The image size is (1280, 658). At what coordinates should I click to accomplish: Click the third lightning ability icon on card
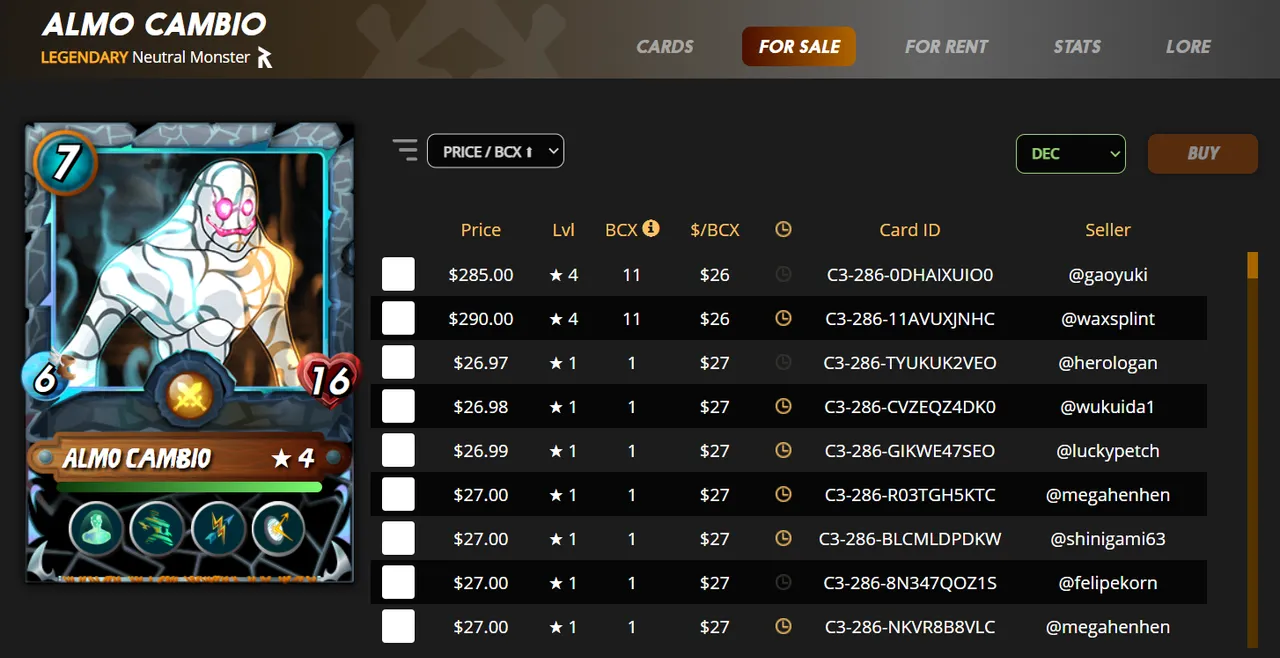218,527
